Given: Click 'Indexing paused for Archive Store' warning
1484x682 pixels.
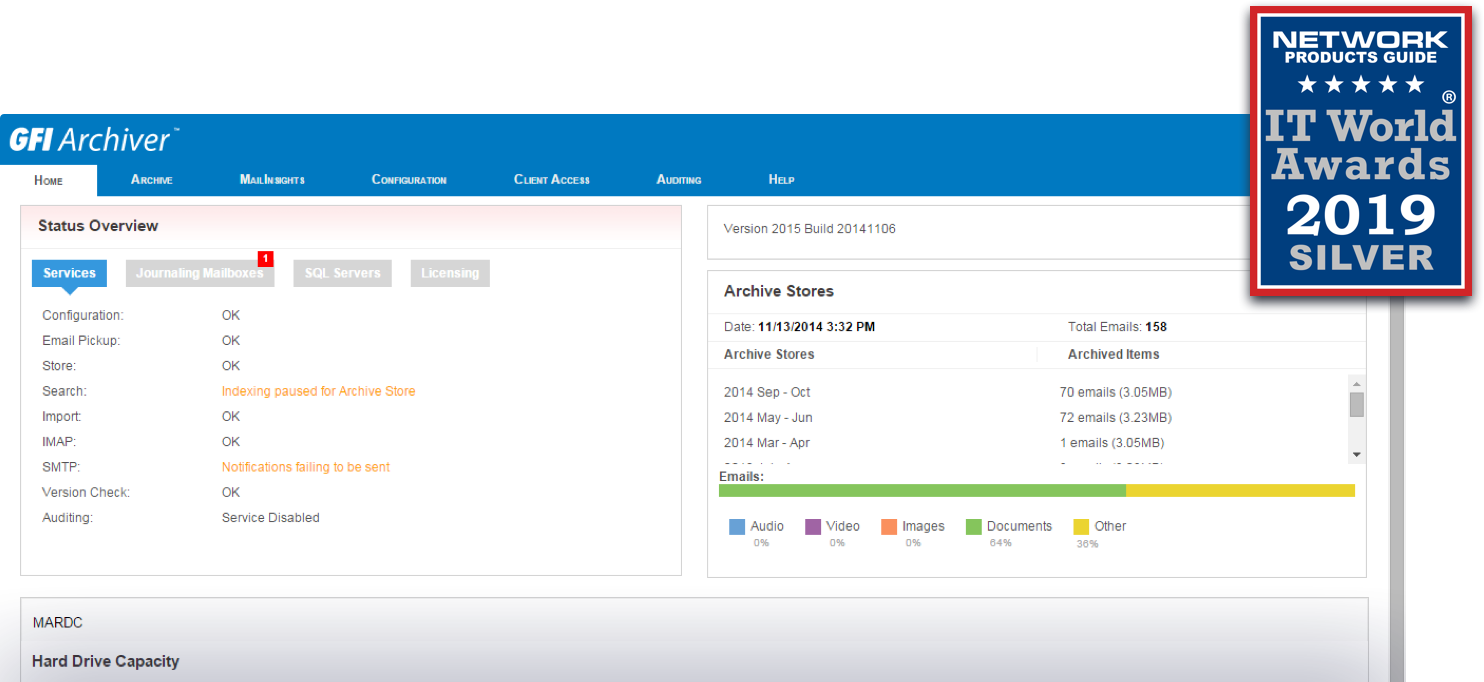Looking at the screenshot, I should point(318,392).
